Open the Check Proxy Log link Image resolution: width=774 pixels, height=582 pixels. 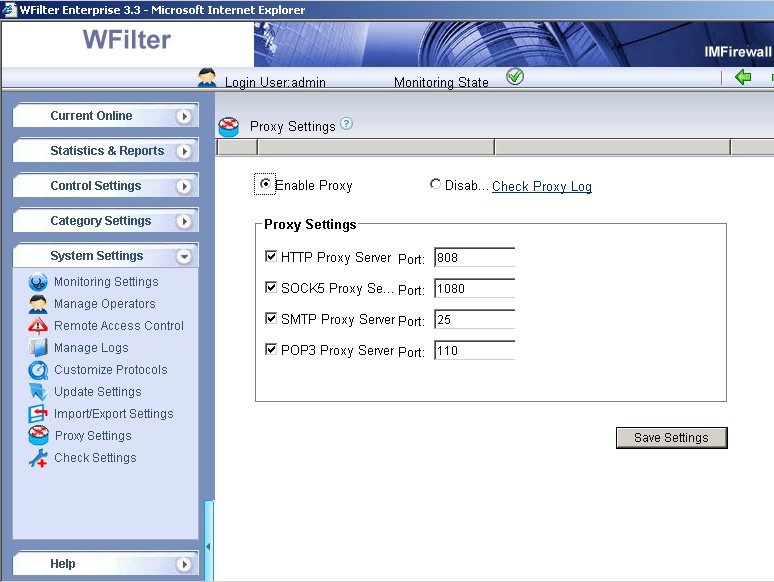(542, 186)
